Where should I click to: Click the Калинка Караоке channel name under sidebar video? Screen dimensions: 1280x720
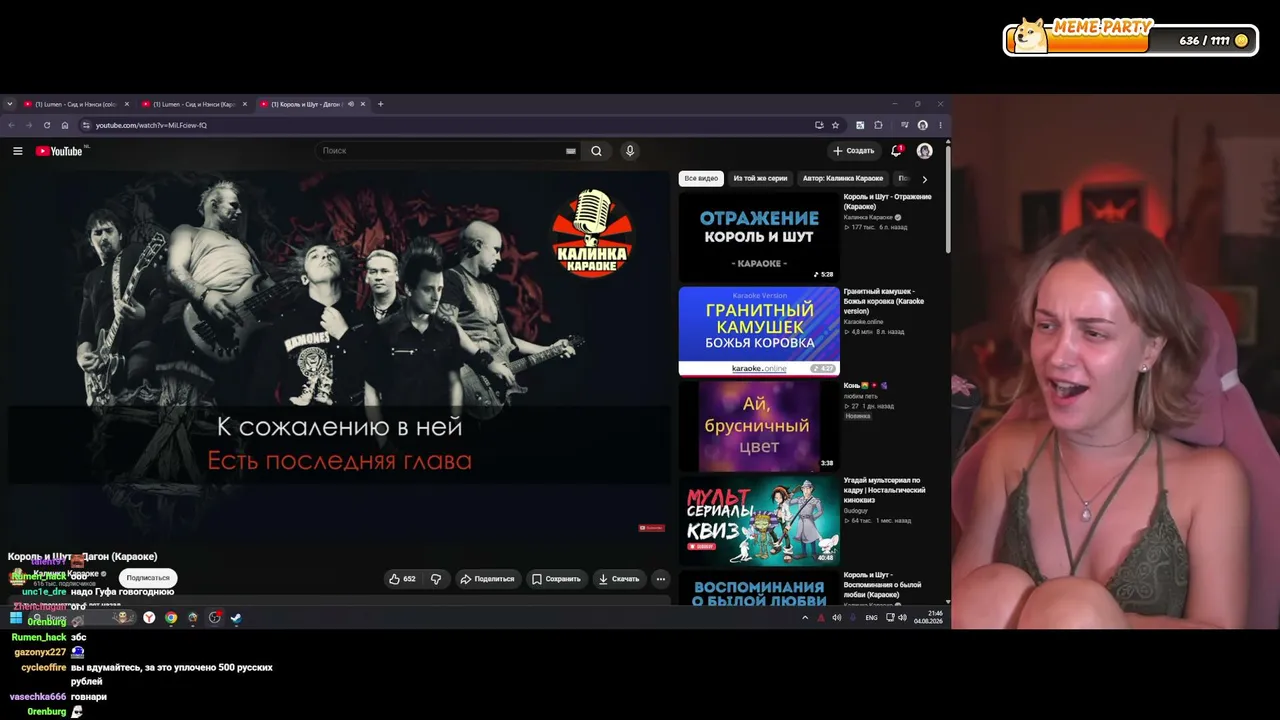[869, 217]
